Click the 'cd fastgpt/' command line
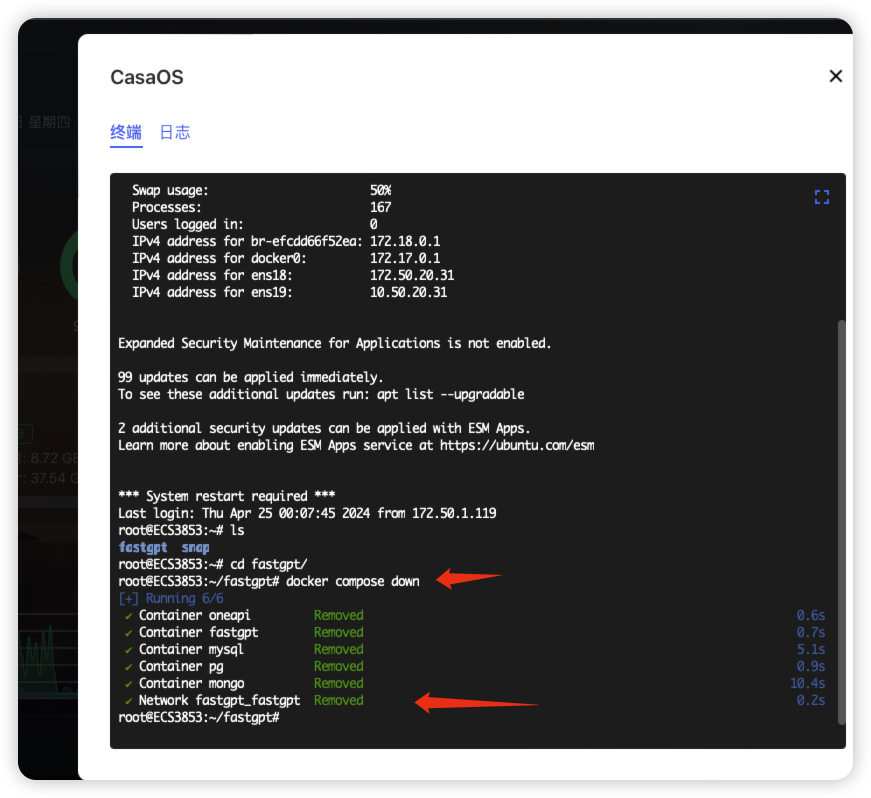 (x=213, y=564)
